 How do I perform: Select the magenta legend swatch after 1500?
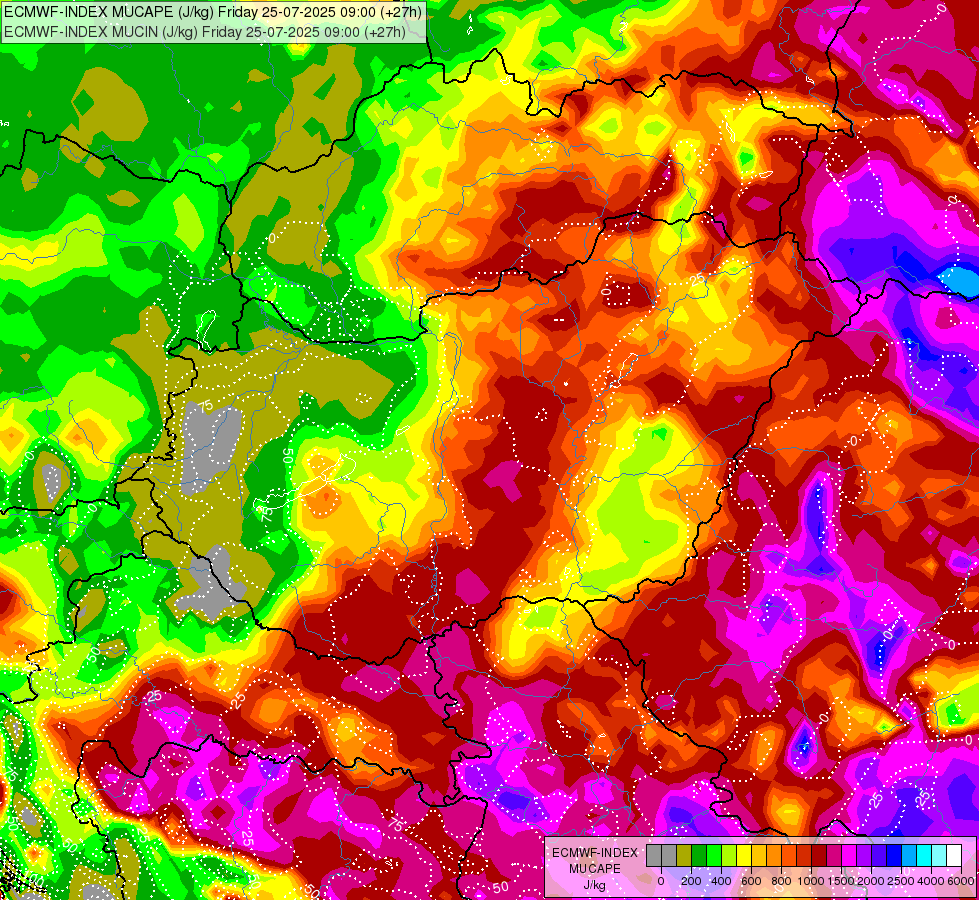[850, 855]
